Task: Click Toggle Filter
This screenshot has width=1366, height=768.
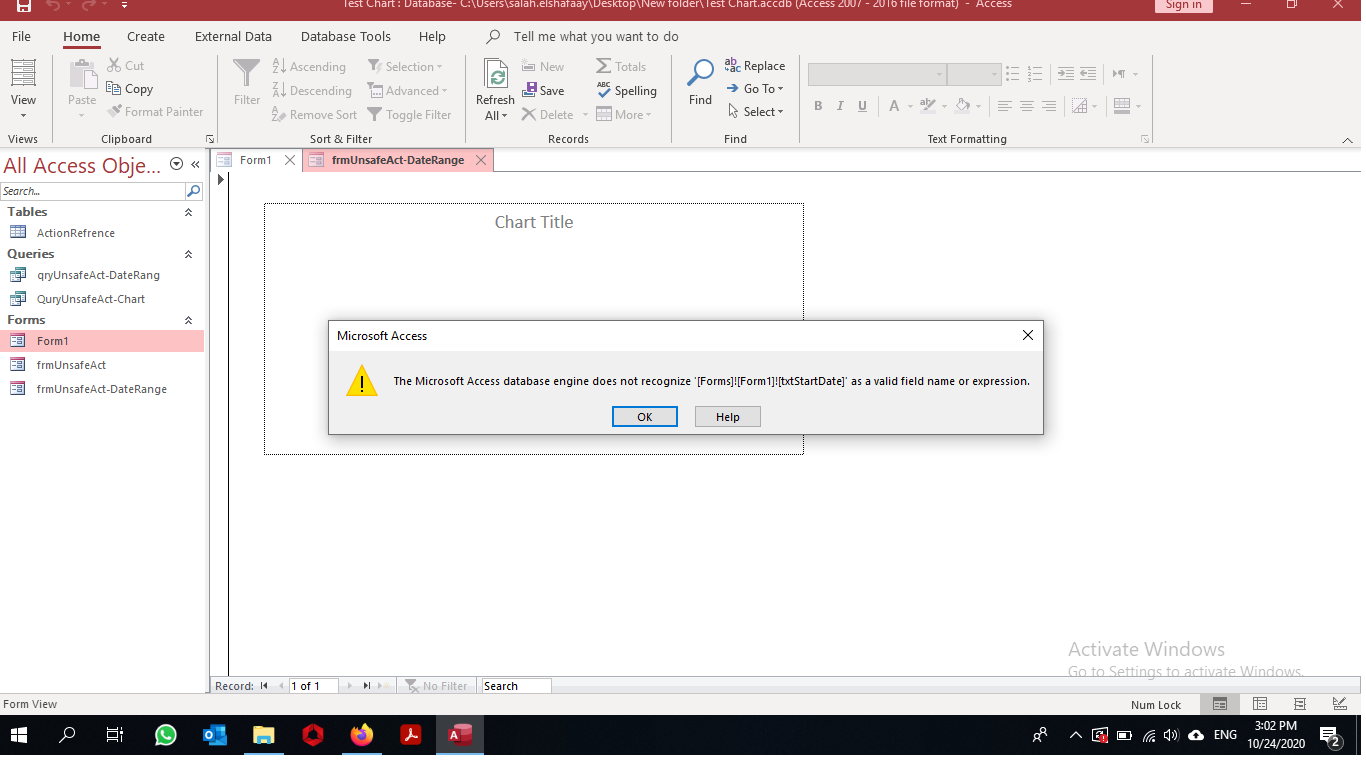Action: coord(410,115)
